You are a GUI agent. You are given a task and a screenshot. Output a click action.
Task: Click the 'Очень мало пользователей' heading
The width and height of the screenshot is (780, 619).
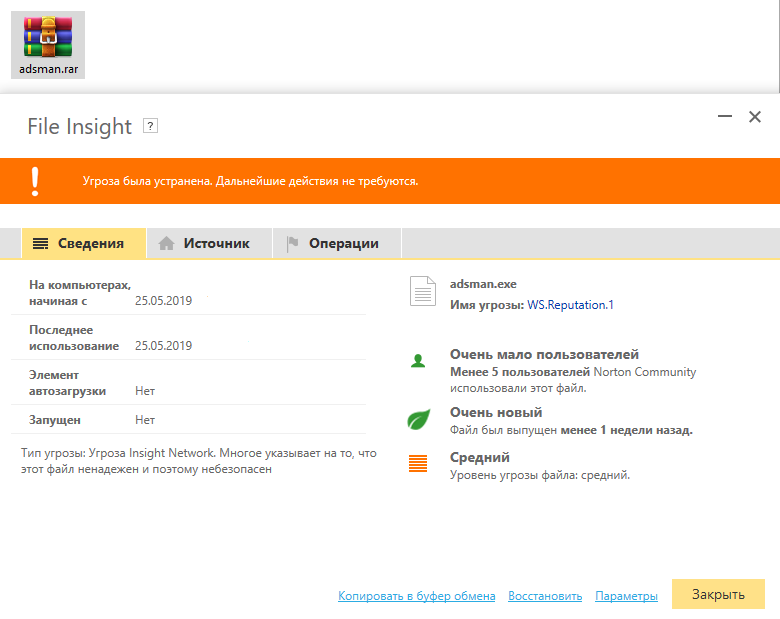click(x=544, y=354)
